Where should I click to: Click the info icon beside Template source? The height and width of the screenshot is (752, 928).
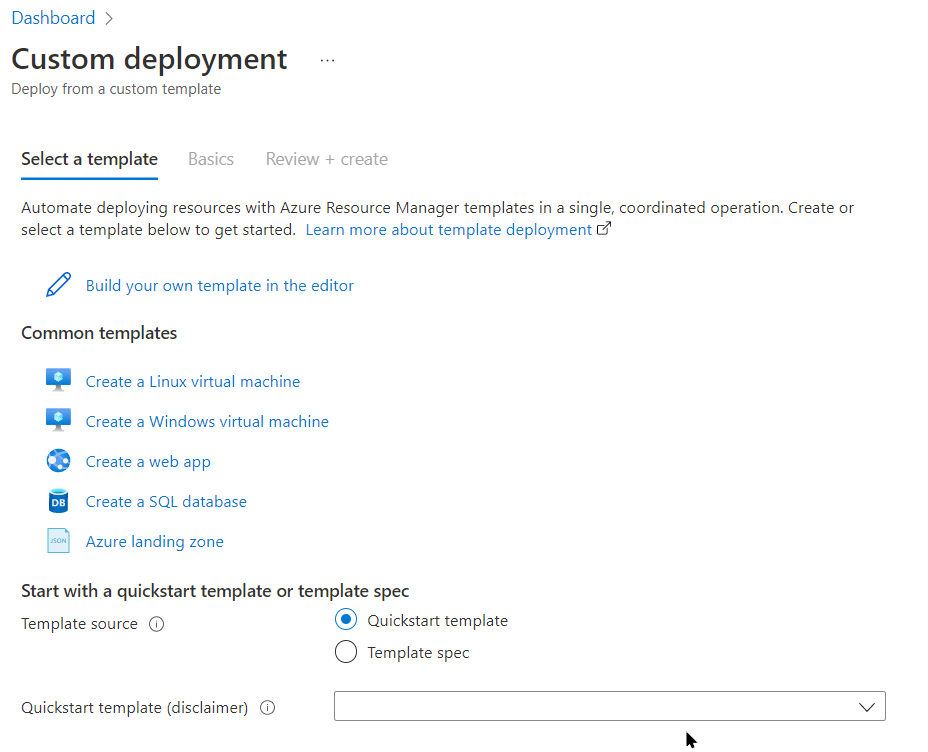pos(156,624)
